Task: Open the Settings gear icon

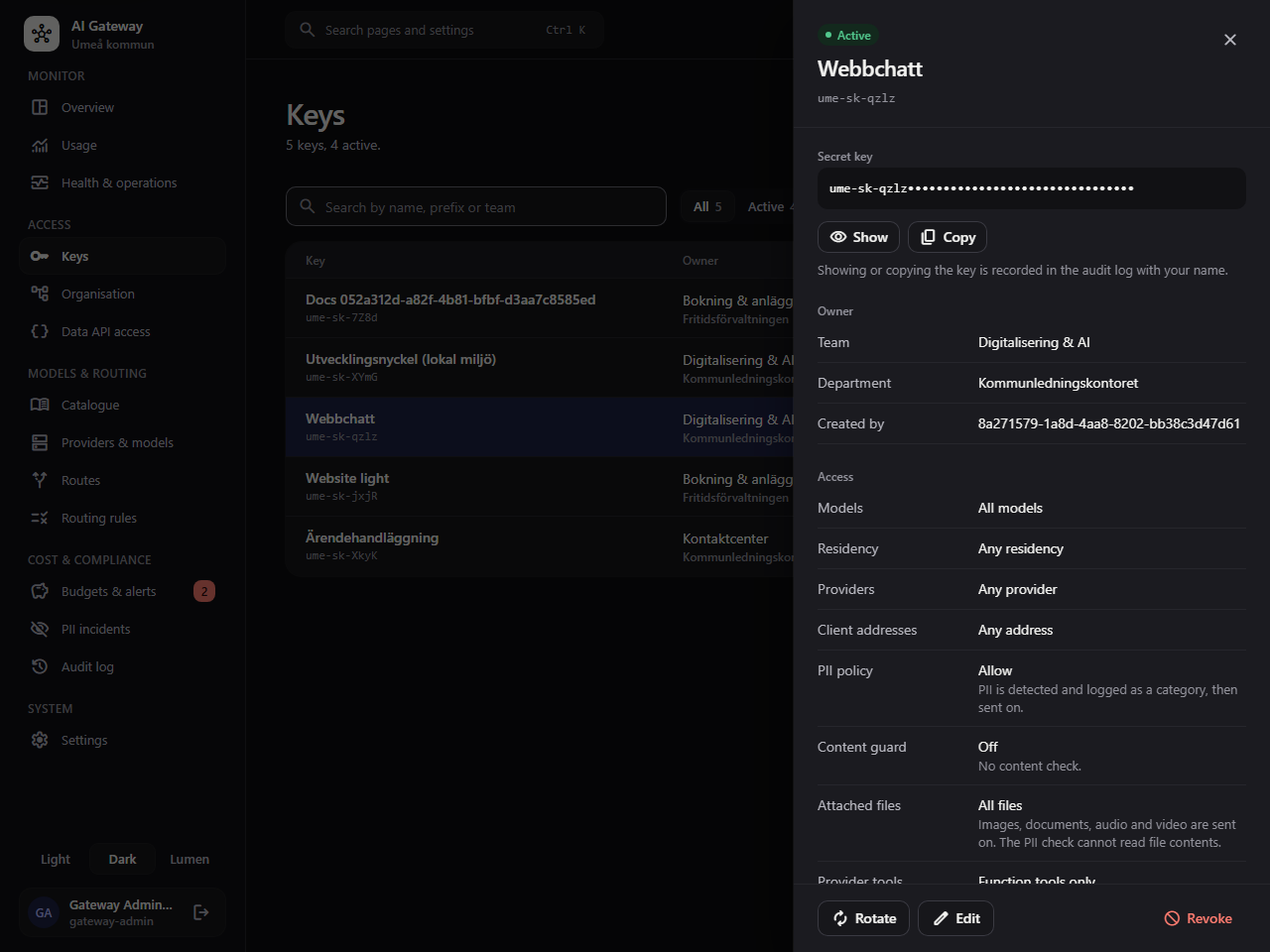Action: pyautogui.click(x=40, y=740)
